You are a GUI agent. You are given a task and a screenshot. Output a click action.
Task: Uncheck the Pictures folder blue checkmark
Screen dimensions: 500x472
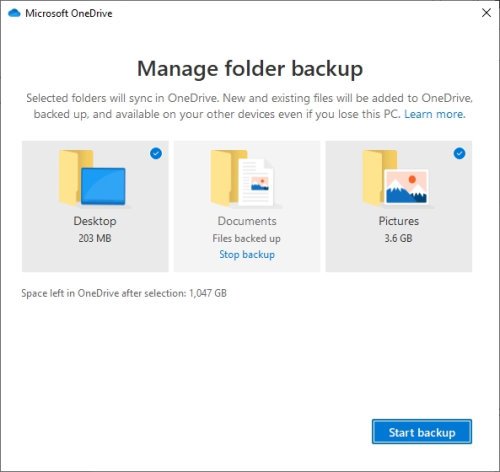coord(459,154)
